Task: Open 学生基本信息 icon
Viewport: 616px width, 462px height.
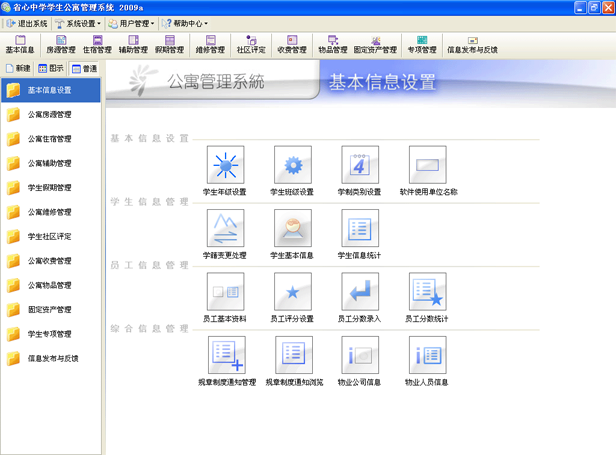Action: (x=292, y=228)
